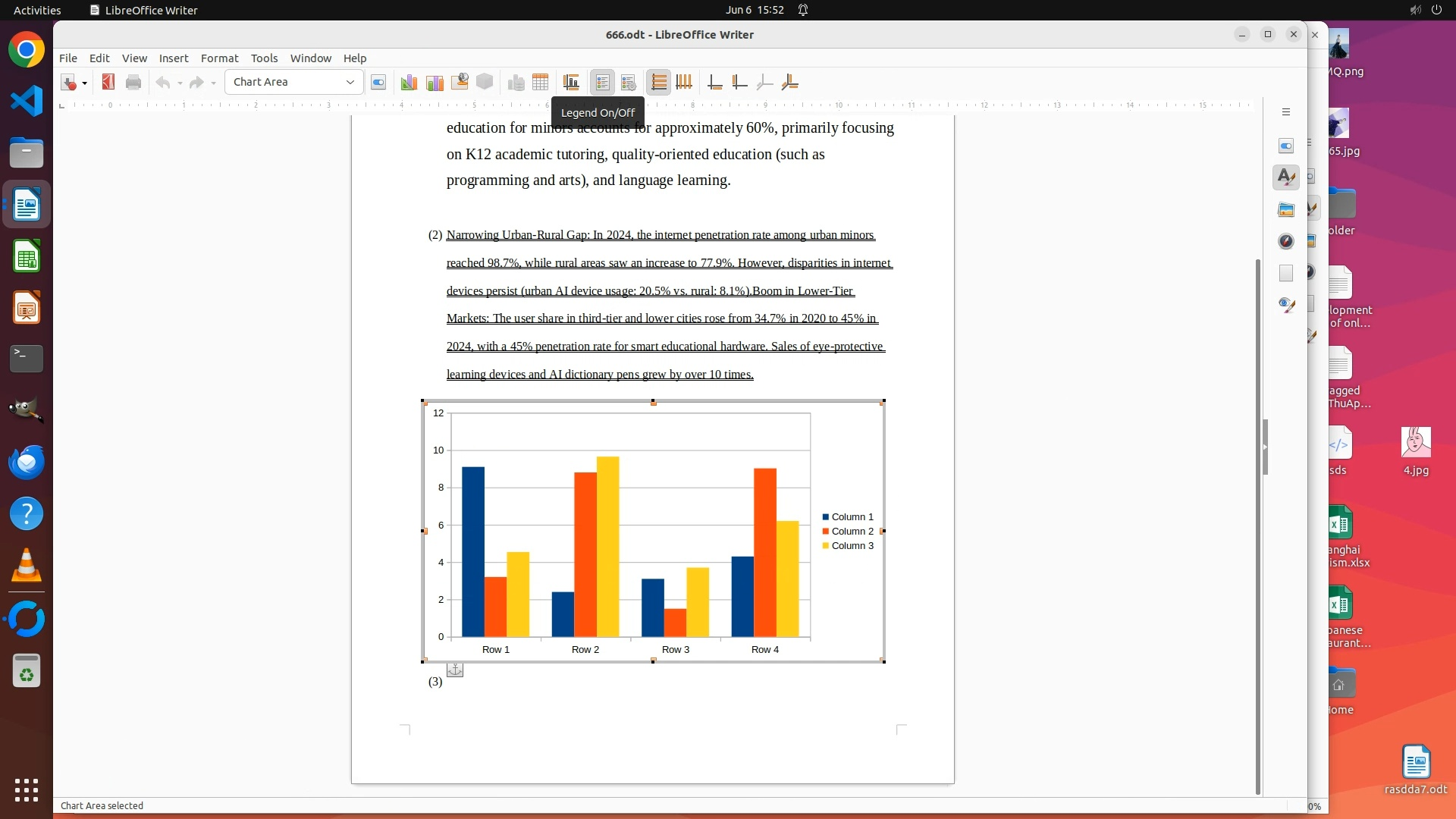Click the X Axis toolbar icon
The image size is (1456, 819).
click(x=714, y=82)
